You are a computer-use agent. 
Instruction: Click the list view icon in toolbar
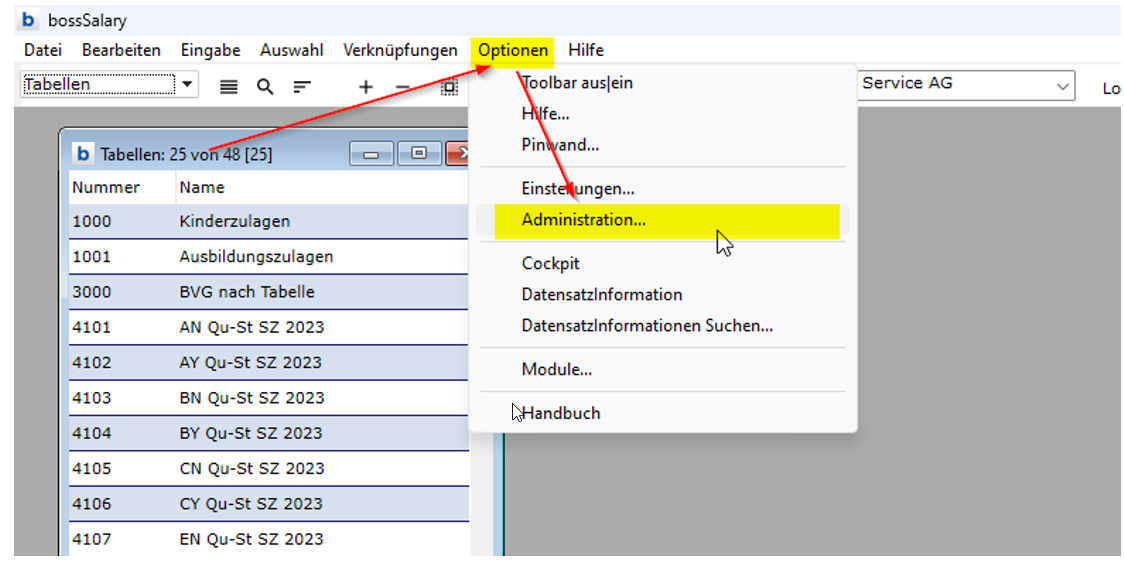[x=229, y=87]
